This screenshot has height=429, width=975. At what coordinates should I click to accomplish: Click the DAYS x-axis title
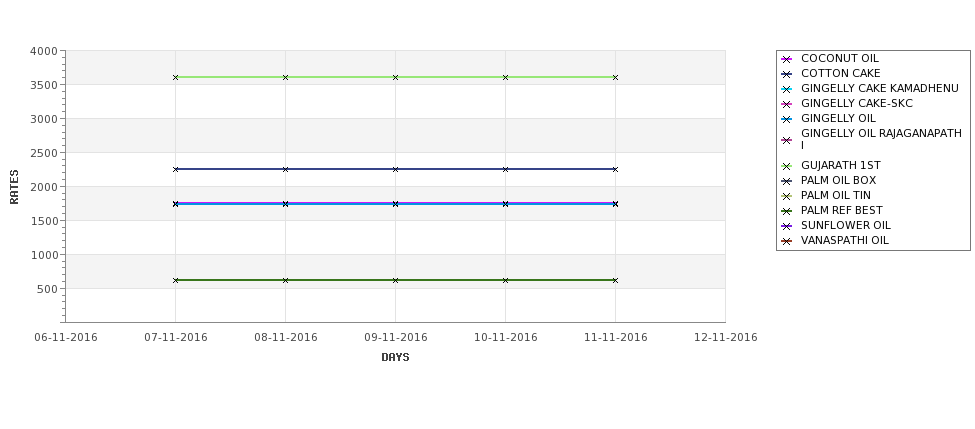point(395,357)
